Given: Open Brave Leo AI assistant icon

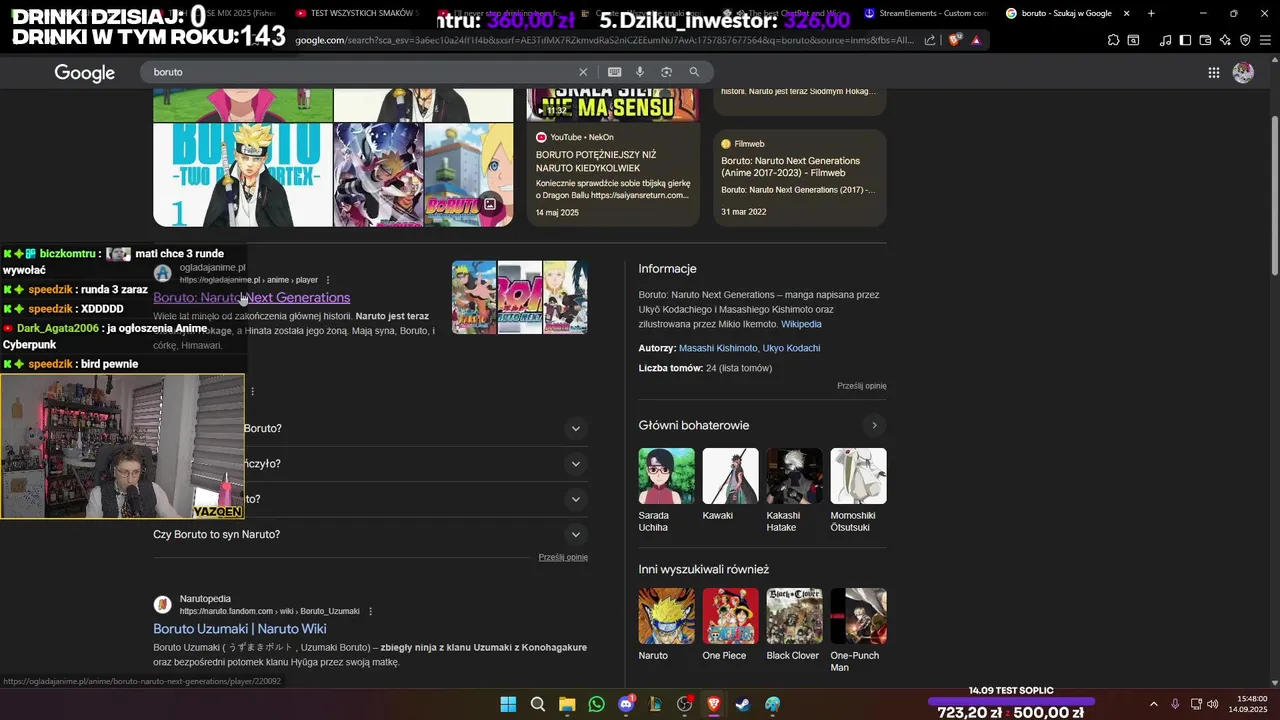Looking at the screenshot, I should click(x=1225, y=40).
